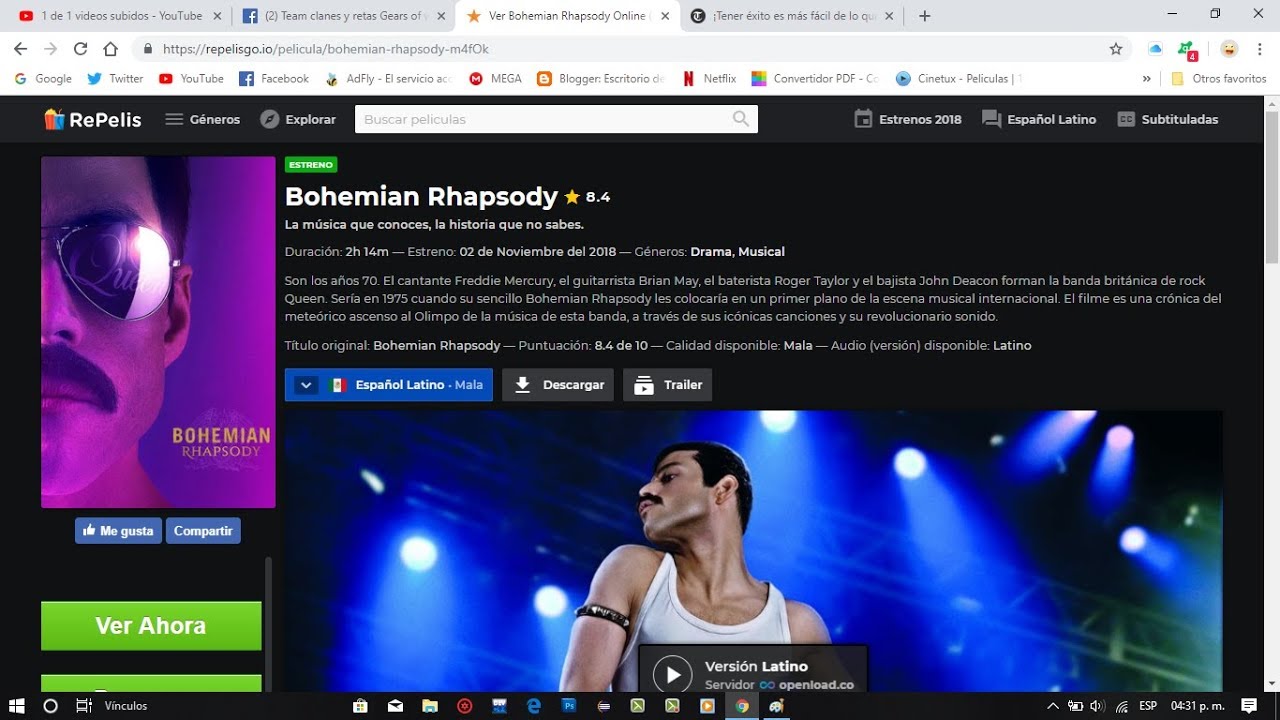Click the browser home icon
The height and width of the screenshot is (720, 1280).
[x=110, y=49]
